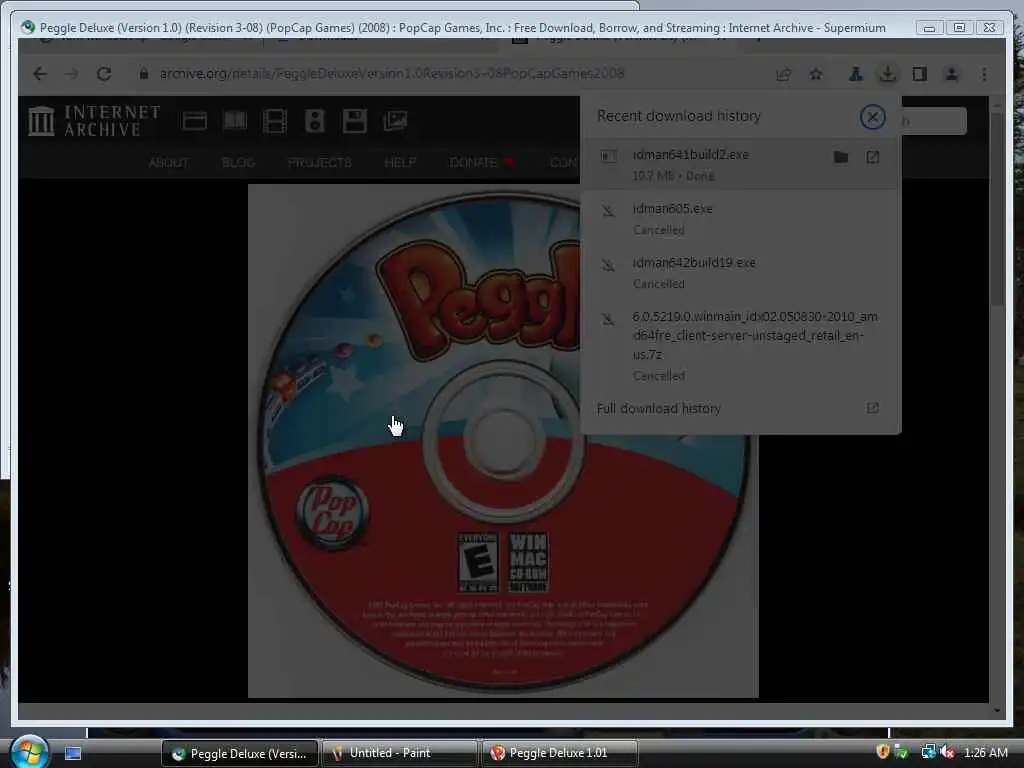
Task: Open the BLOG link
Action: click(238, 163)
